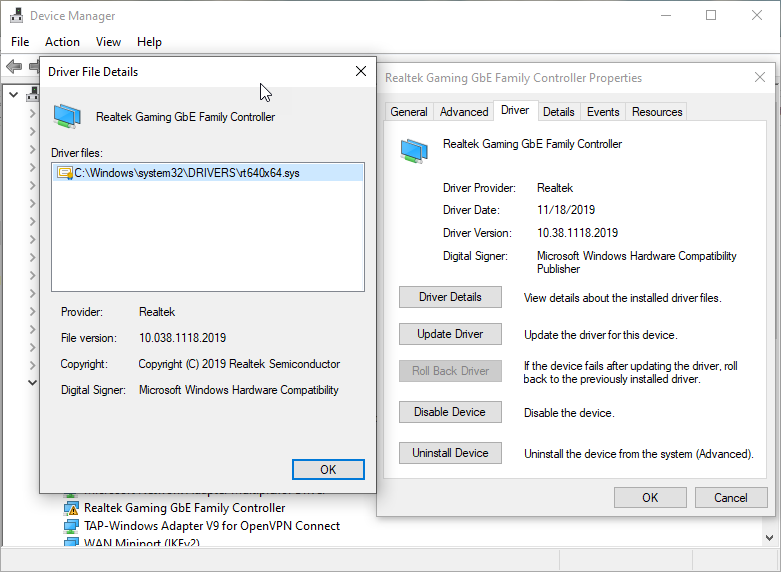Click the device tree scroll-down arrow
This screenshot has width=781, height=572.
point(770,538)
